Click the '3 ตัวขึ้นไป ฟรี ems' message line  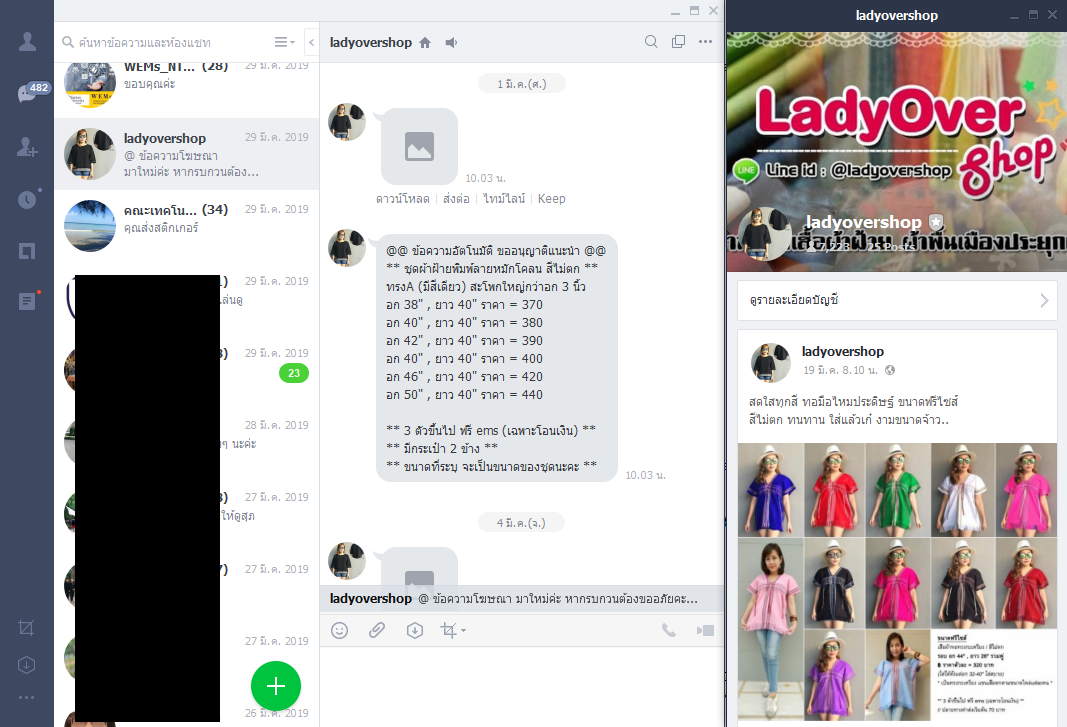[x=491, y=430]
